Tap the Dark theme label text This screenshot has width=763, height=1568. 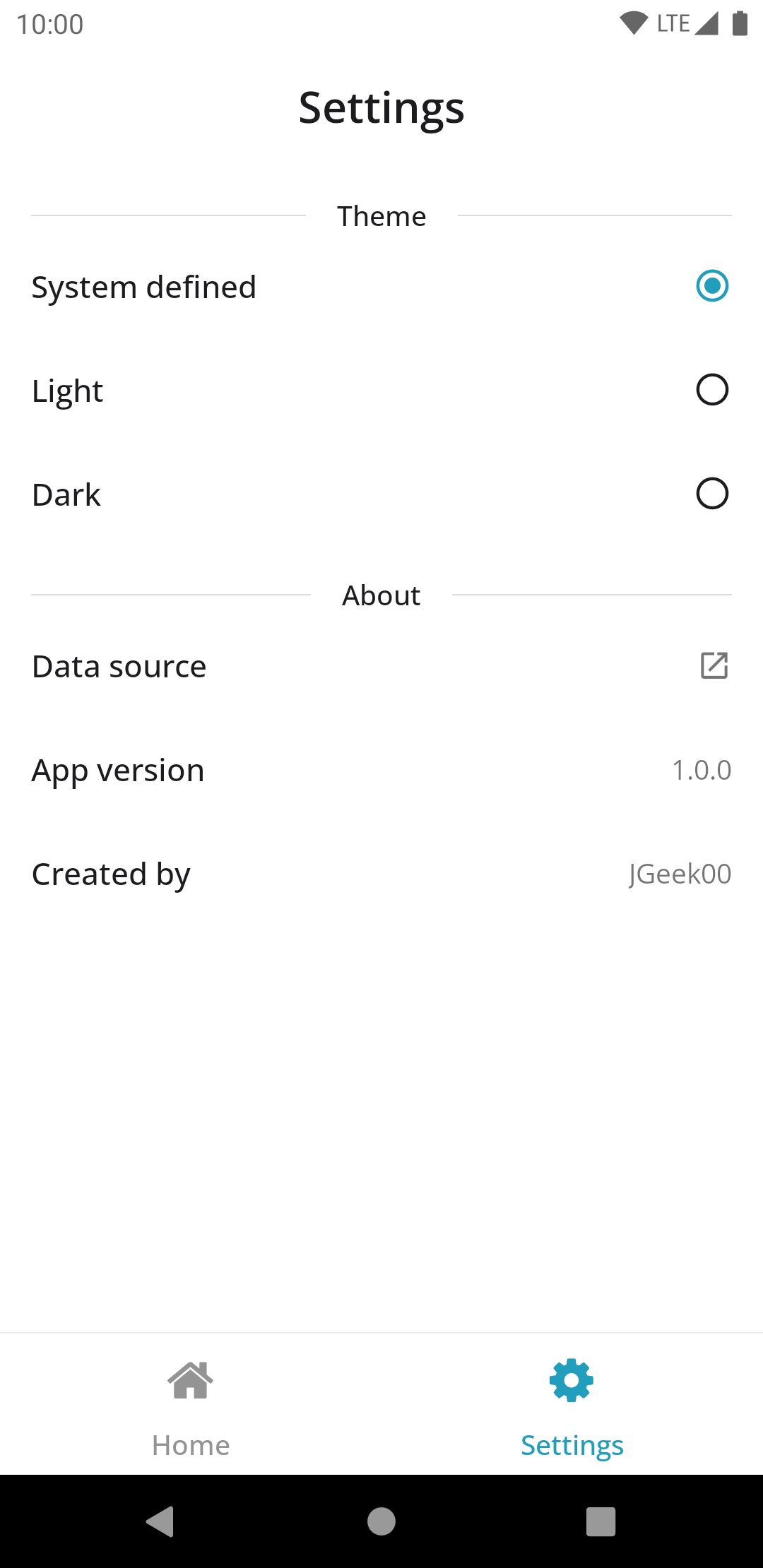tap(66, 494)
